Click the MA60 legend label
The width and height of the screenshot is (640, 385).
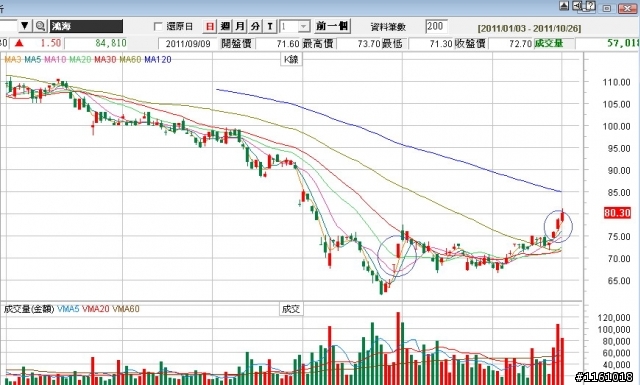(130, 60)
